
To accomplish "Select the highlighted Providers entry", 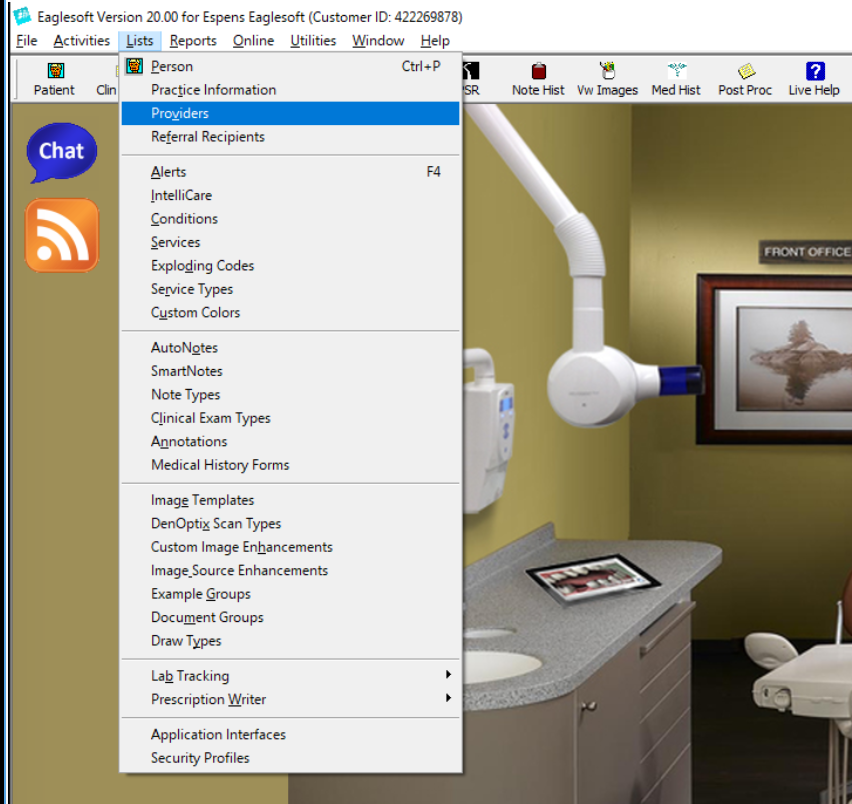I will click(290, 113).
